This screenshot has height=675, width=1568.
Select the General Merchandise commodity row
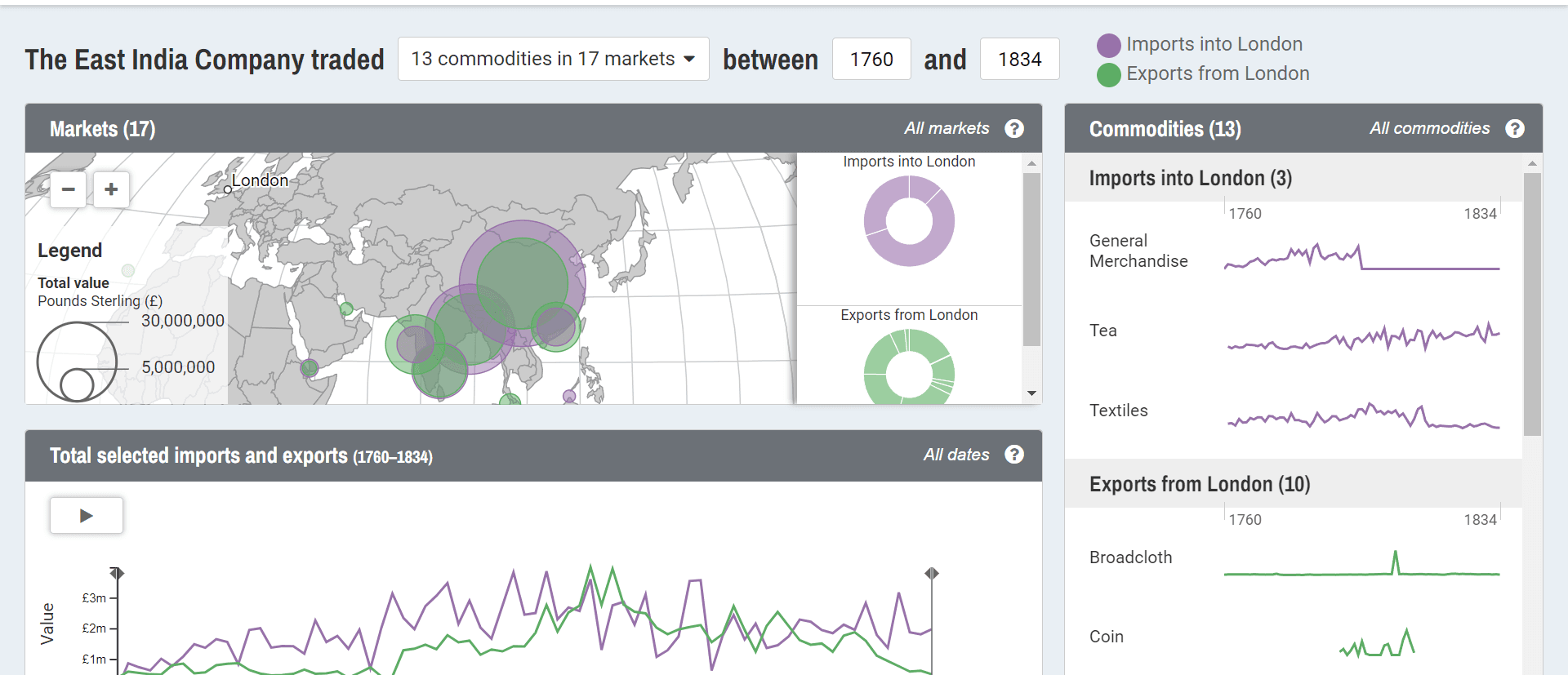1294,251
